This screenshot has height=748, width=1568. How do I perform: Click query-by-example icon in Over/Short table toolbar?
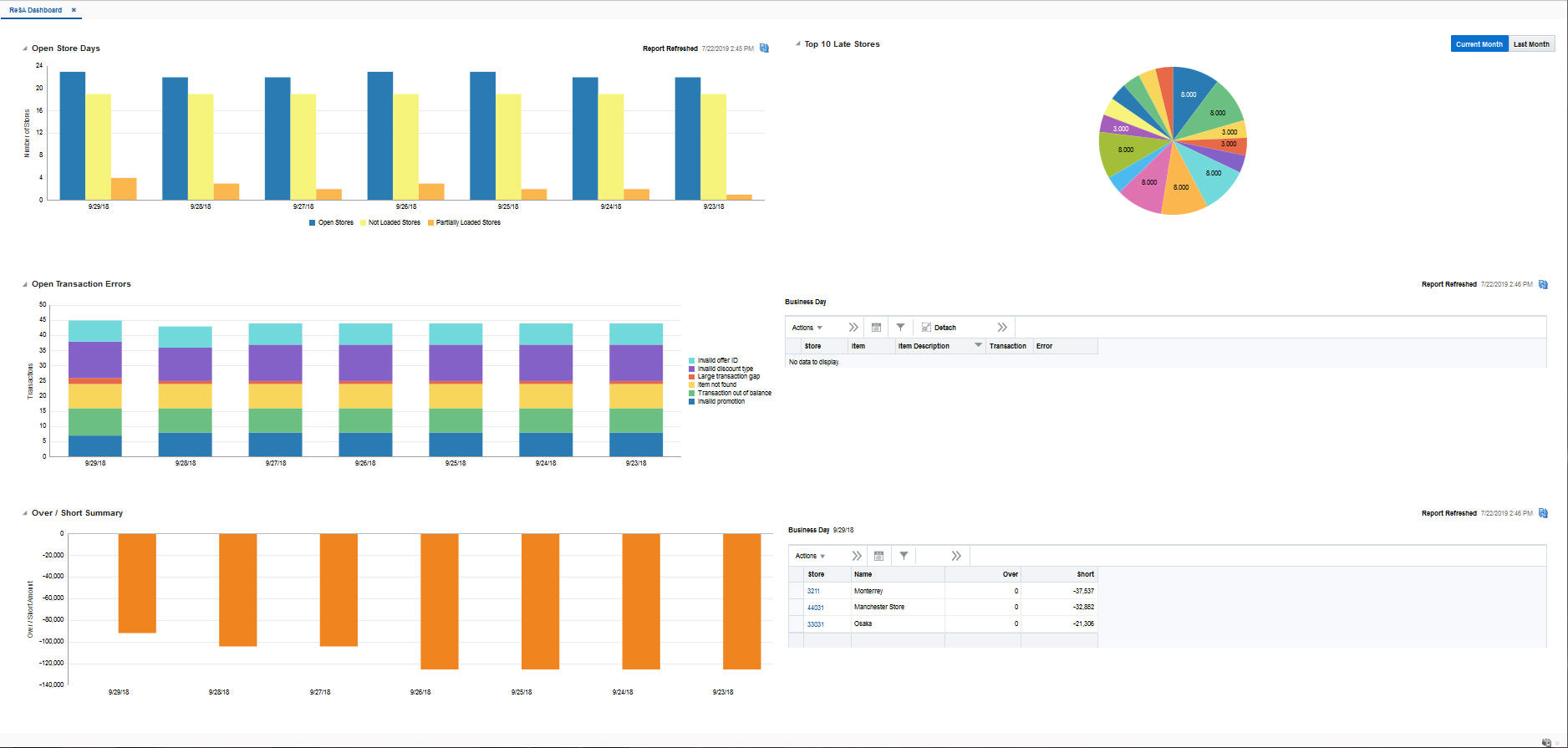(878, 556)
